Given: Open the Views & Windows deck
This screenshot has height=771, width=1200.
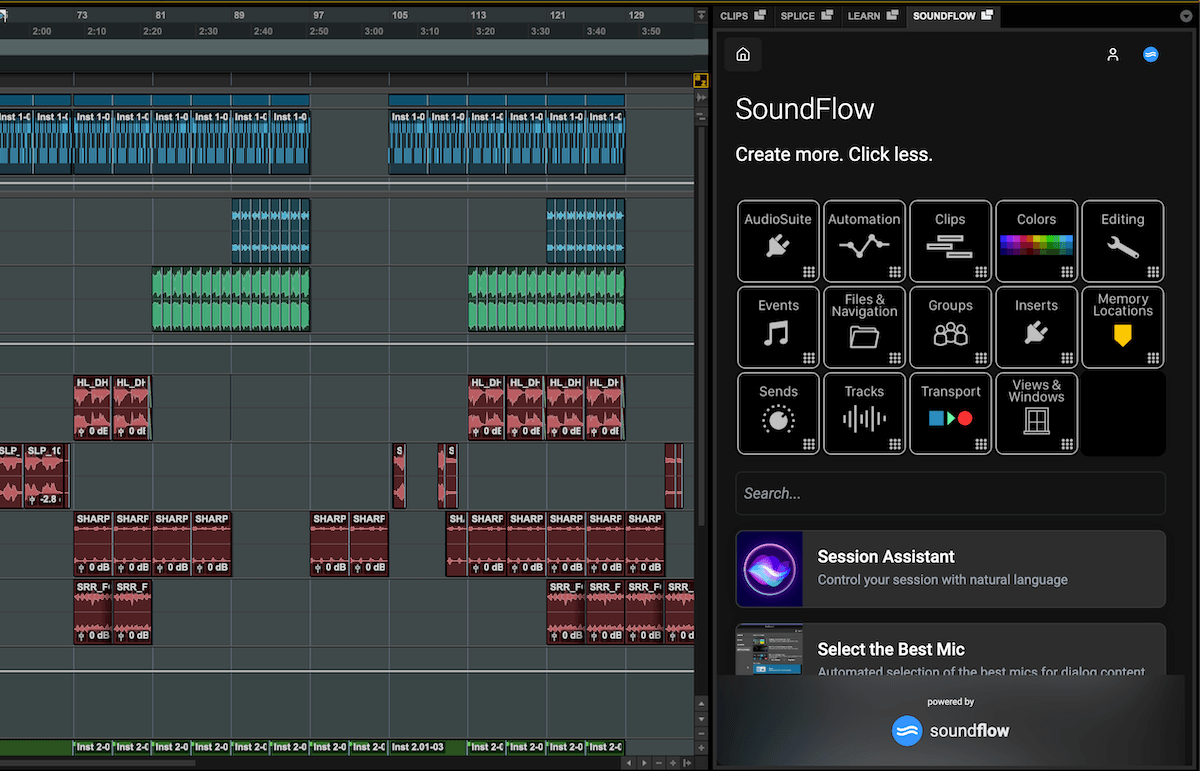Looking at the screenshot, I should click(x=1036, y=413).
